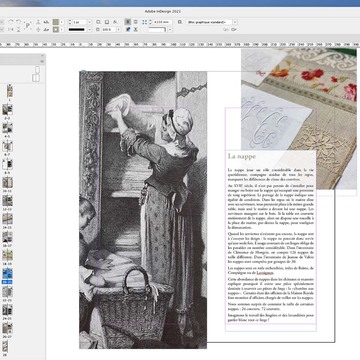The image size is (360, 360).
Task: Select spread 24-25 thumbnail
Action: coord(7,310)
